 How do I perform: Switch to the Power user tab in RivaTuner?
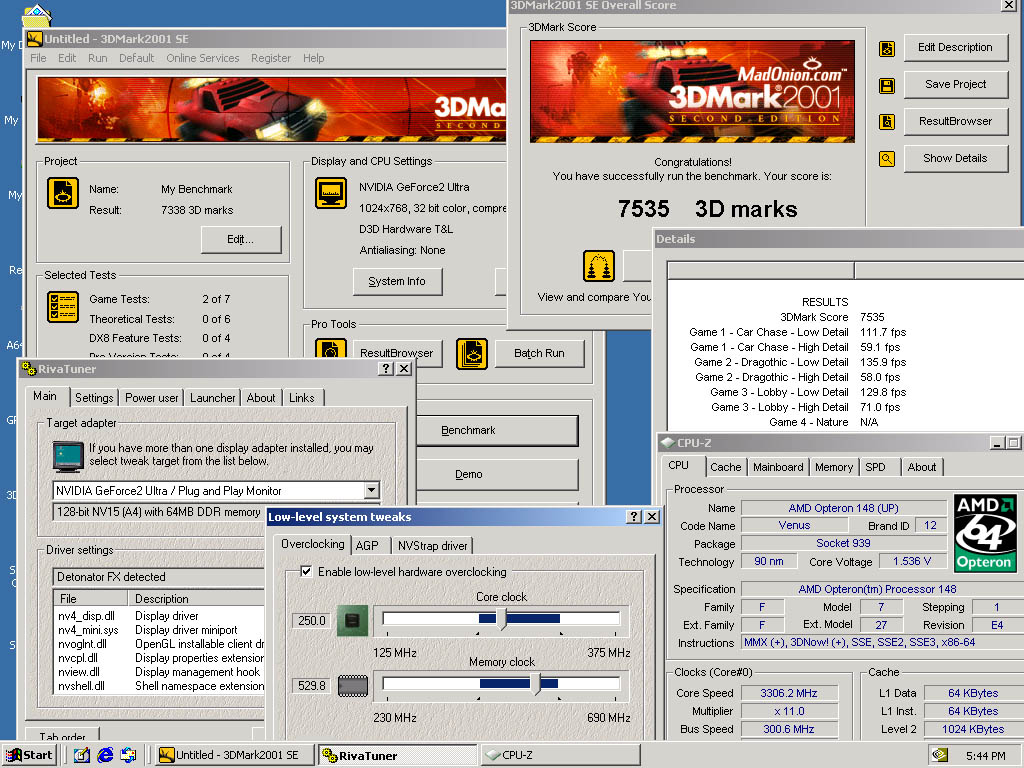click(x=152, y=398)
